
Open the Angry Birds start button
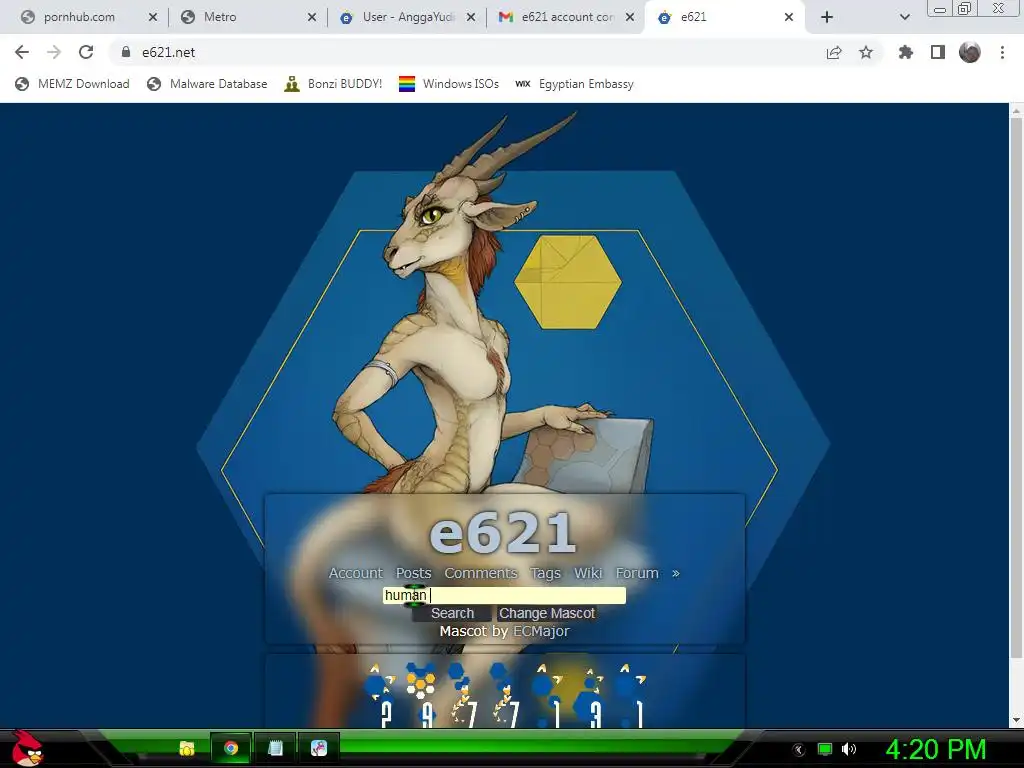27,748
